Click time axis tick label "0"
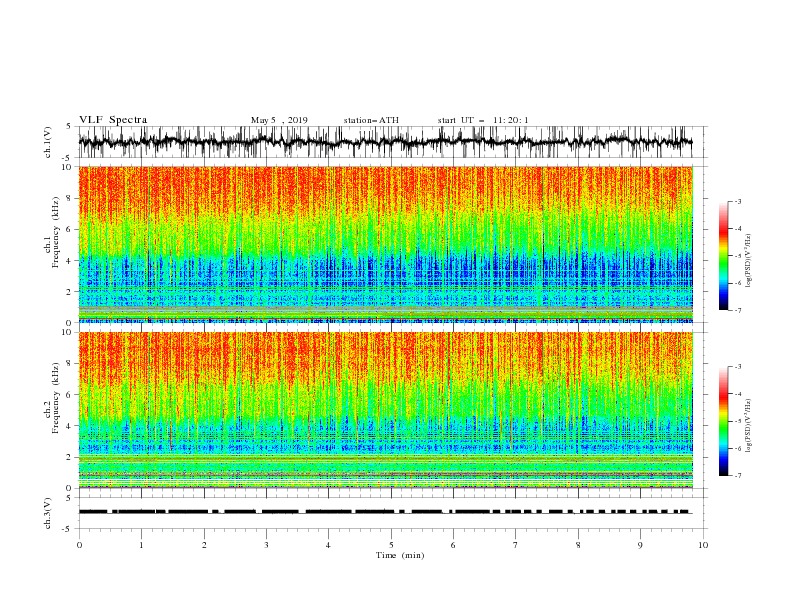This screenshot has width=792, height=612. [x=79, y=545]
